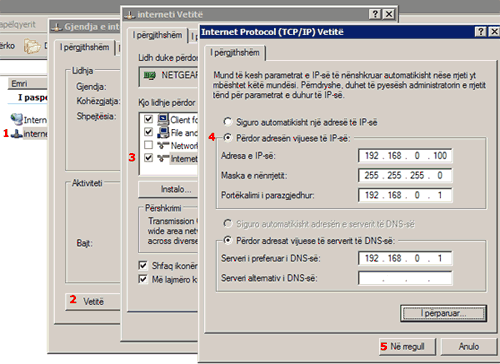The height and width of the screenshot is (364, 500).
Task: Click the 'Bajt:' label in Aktiviteti group
Action: coord(84,243)
